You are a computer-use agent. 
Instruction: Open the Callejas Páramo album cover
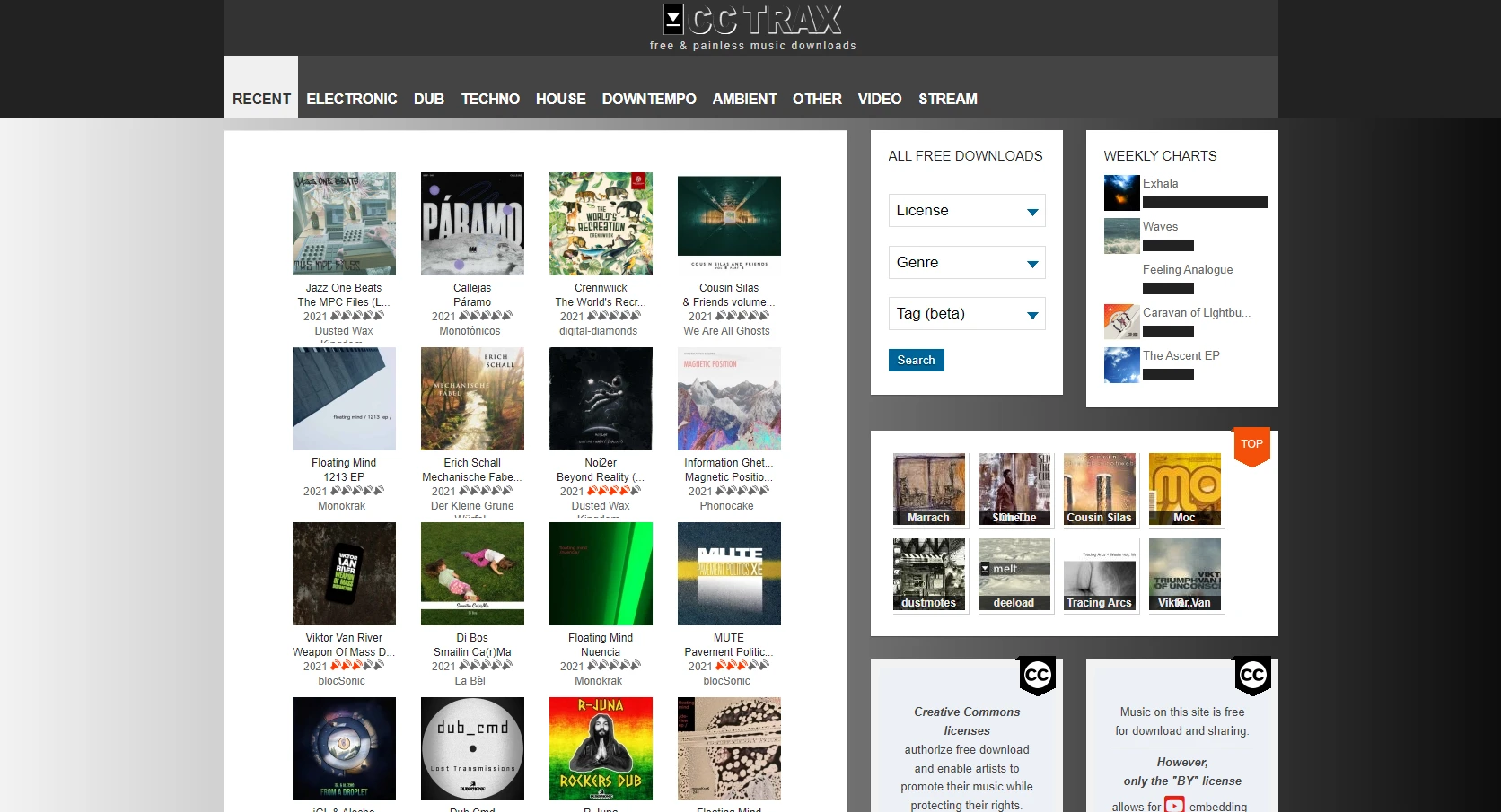click(472, 223)
